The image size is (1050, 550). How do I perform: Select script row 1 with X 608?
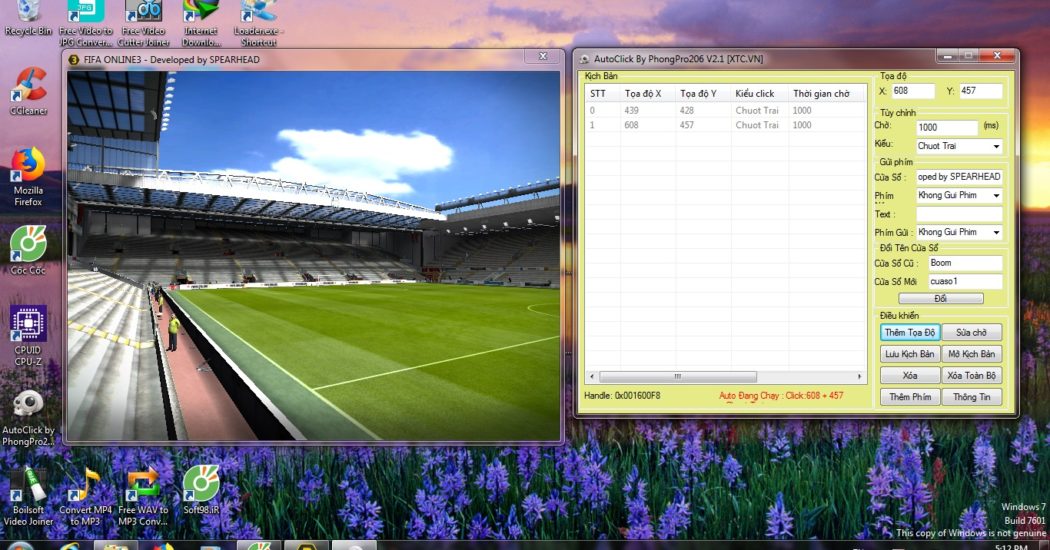coord(726,125)
